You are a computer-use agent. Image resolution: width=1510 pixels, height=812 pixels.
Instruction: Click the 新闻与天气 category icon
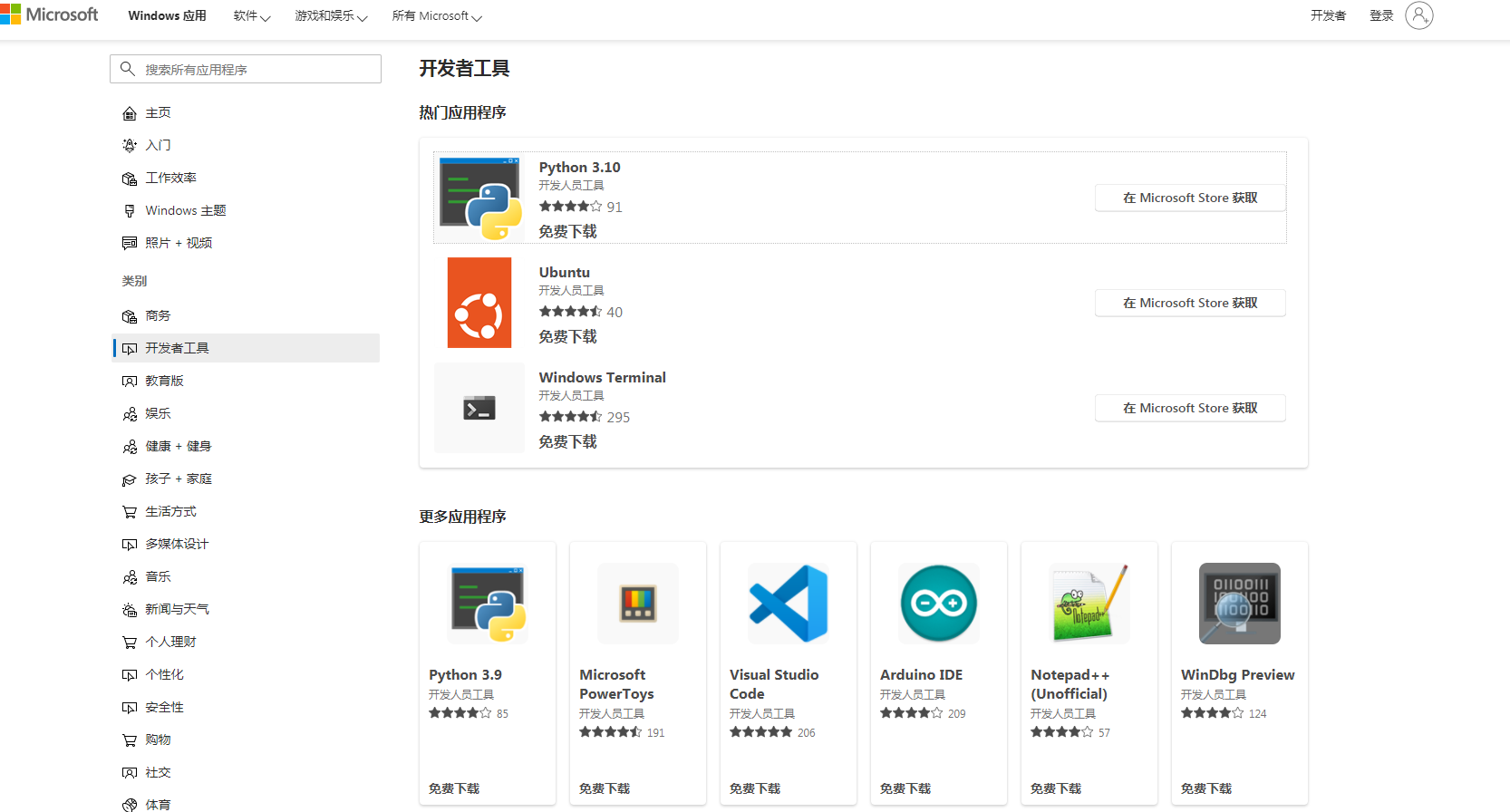(x=130, y=610)
